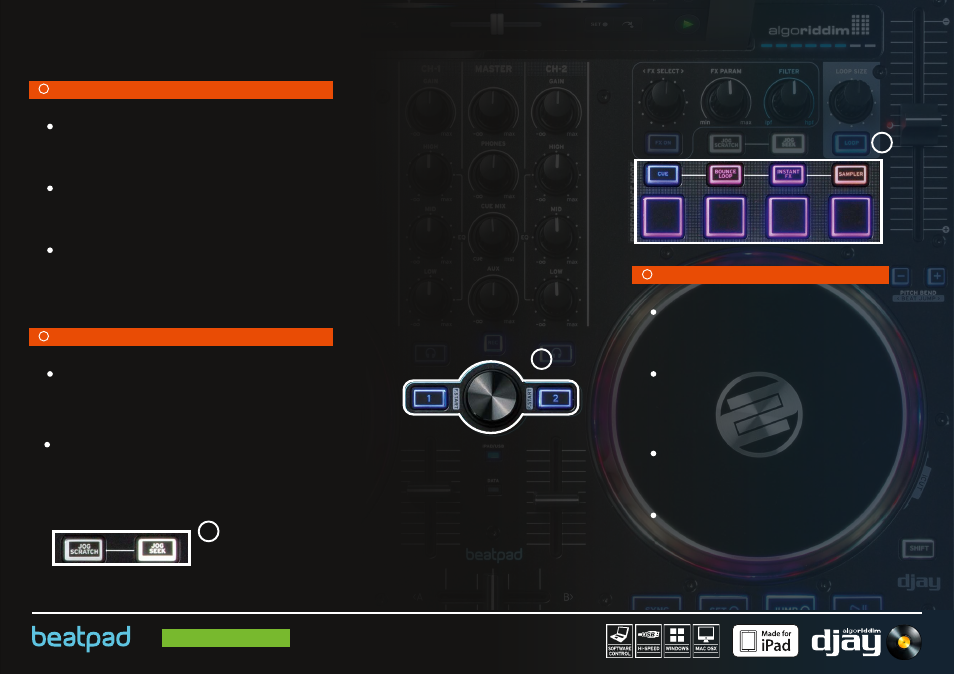The width and height of the screenshot is (954, 674).
Task: Tap the performance pad below CUE
Action: pos(663,216)
